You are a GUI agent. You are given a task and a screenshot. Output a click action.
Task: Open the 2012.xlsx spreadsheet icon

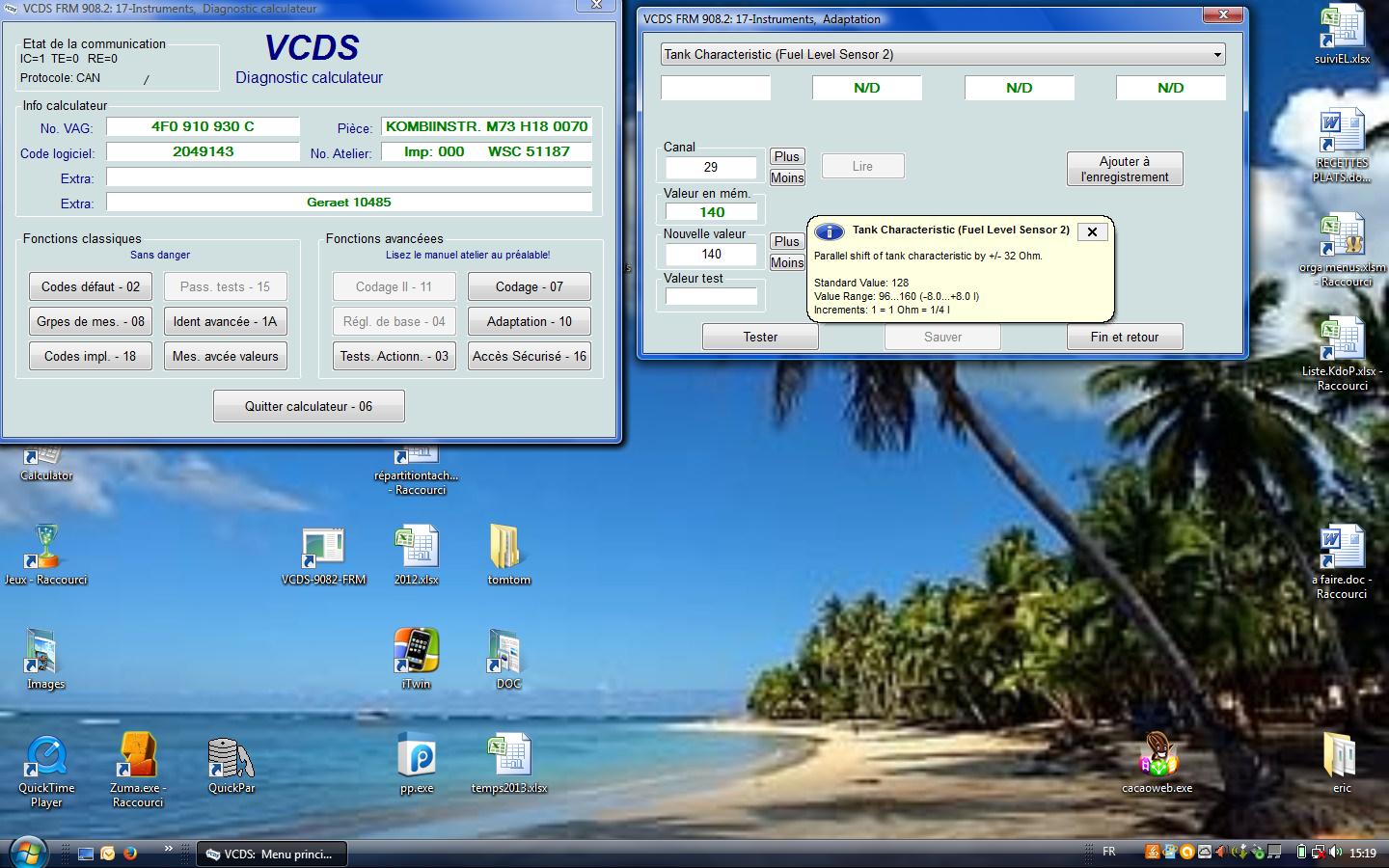coord(416,550)
